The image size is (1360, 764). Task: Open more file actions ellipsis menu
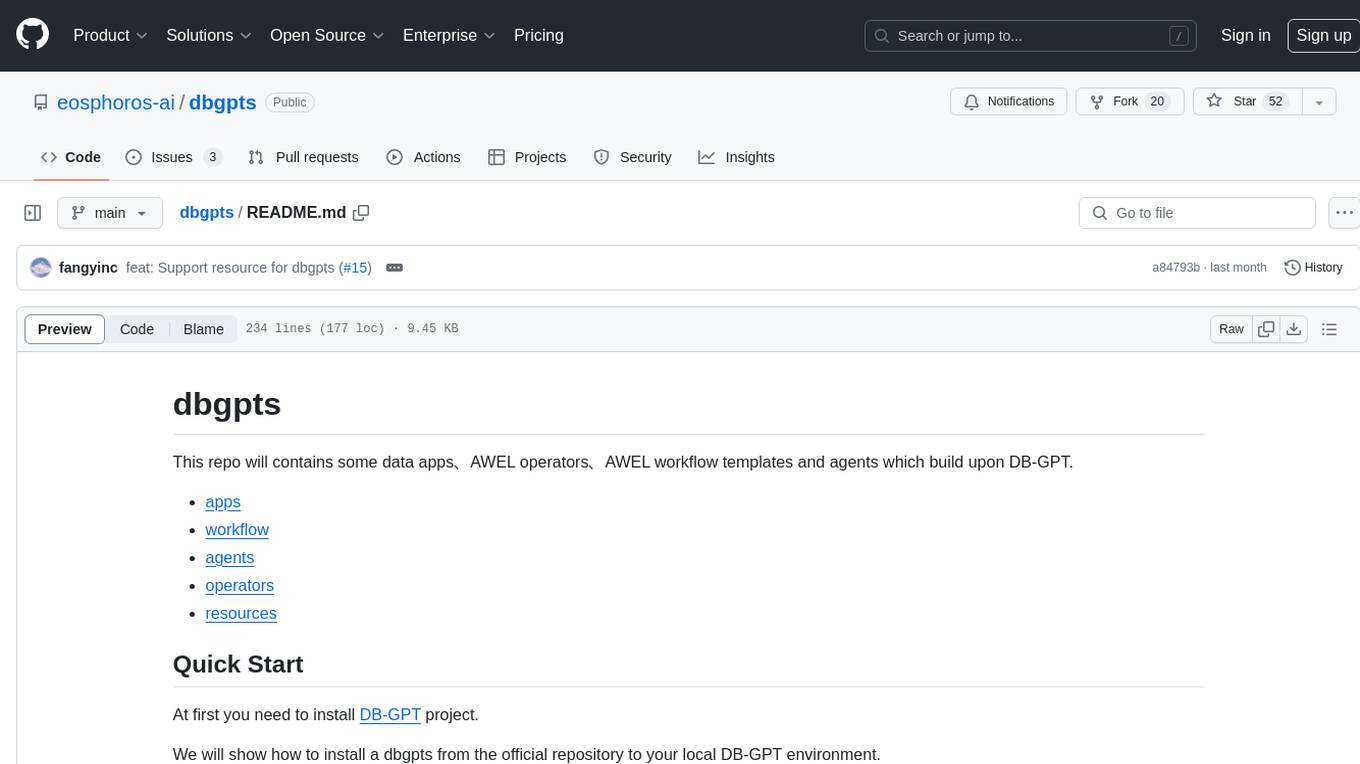point(1344,213)
